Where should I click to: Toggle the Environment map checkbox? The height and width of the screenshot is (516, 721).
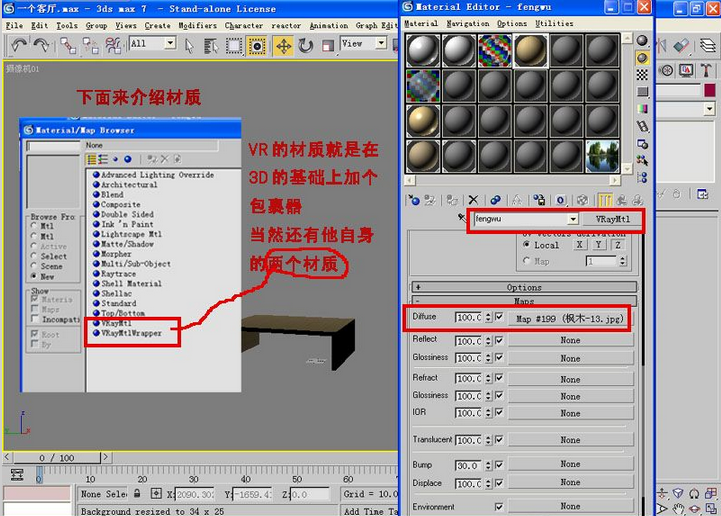(499, 506)
